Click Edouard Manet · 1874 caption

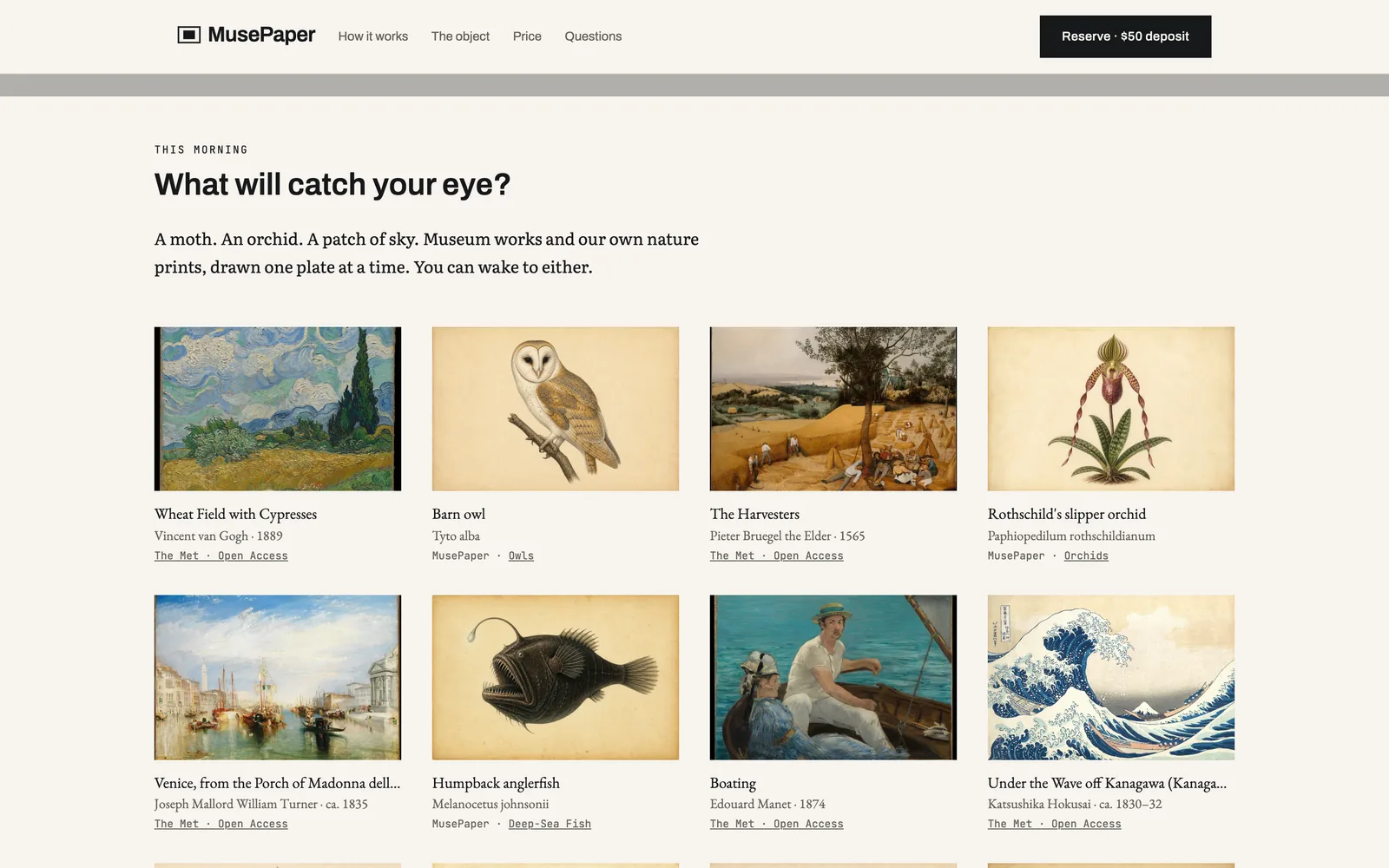[767, 804]
